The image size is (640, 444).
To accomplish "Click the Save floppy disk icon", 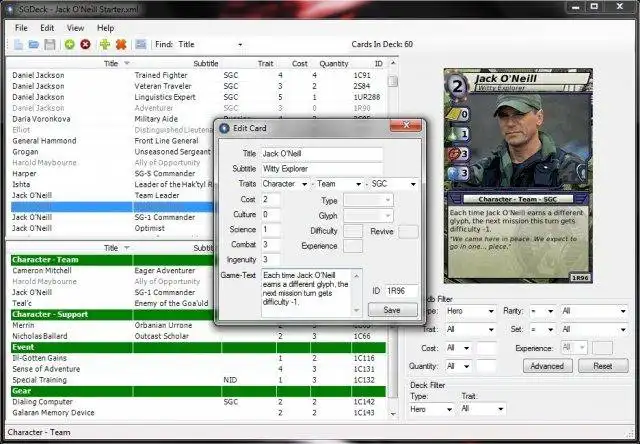I will tap(50, 44).
